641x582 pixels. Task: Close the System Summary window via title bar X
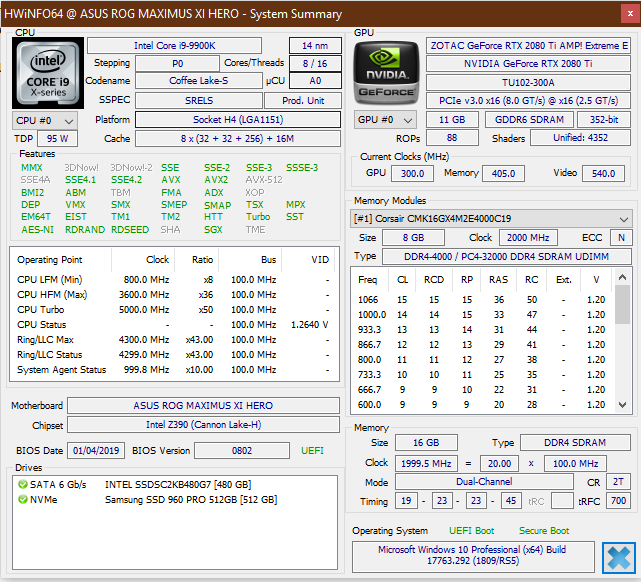[x=630, y=14]
